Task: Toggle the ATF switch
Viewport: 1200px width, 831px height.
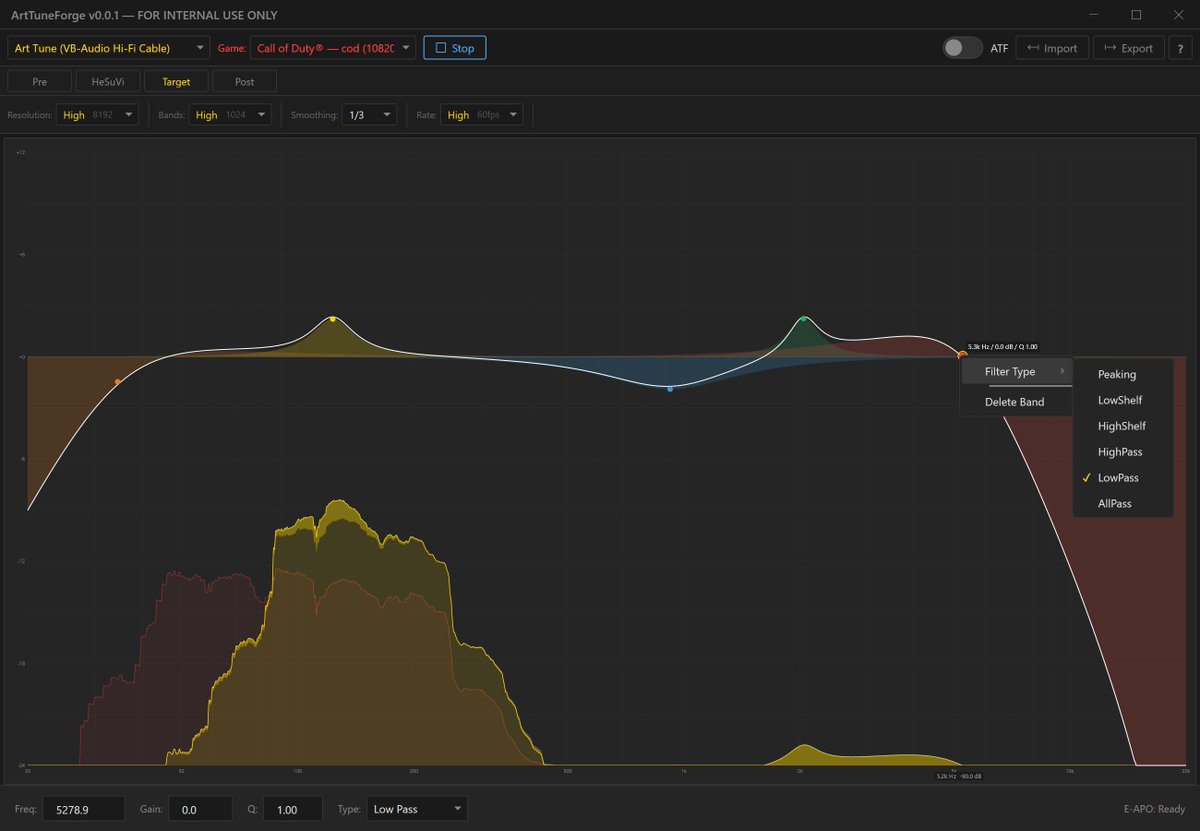Action: click(x=962, y=48)
